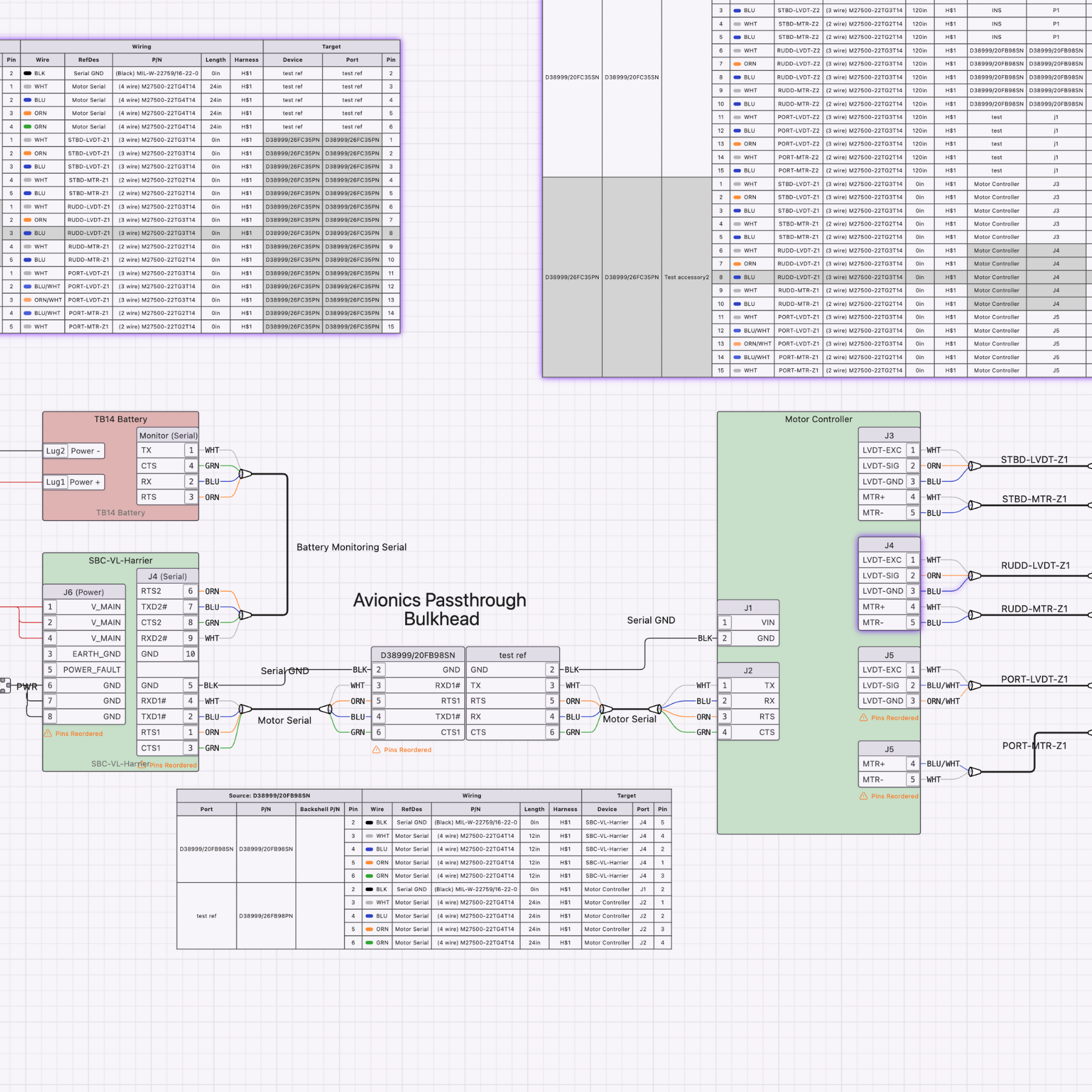This screenshot has height=1092, width=1092.
Task: Click the Pins Reordered warning icon under D38999/20FB98SN
Action: pos(376,750)
